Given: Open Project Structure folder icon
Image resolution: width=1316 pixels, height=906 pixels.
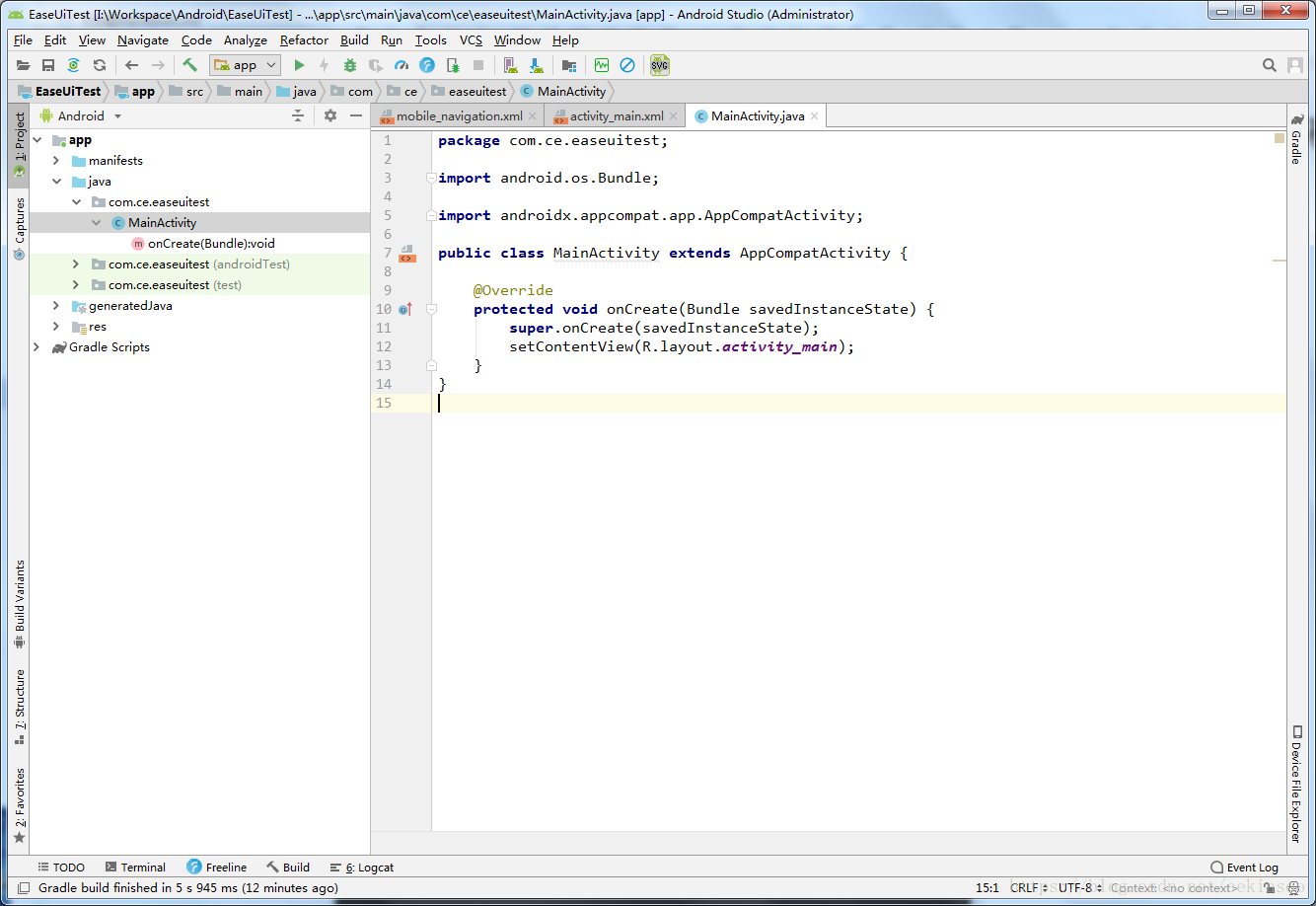Looking at the screenshot, I should point(569,65).
